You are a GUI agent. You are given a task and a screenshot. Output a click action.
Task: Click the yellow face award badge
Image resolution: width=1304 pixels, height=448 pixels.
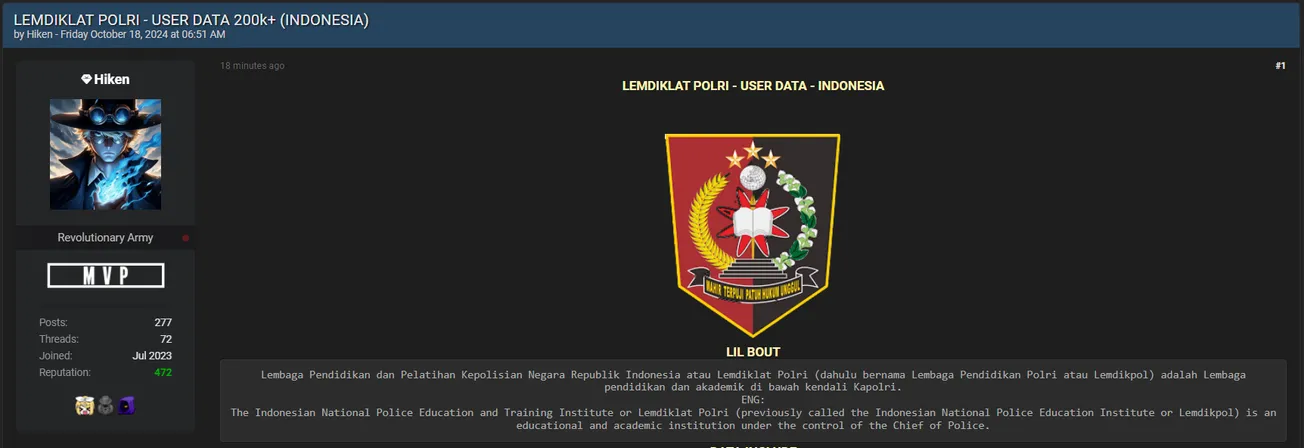(84, 405)
